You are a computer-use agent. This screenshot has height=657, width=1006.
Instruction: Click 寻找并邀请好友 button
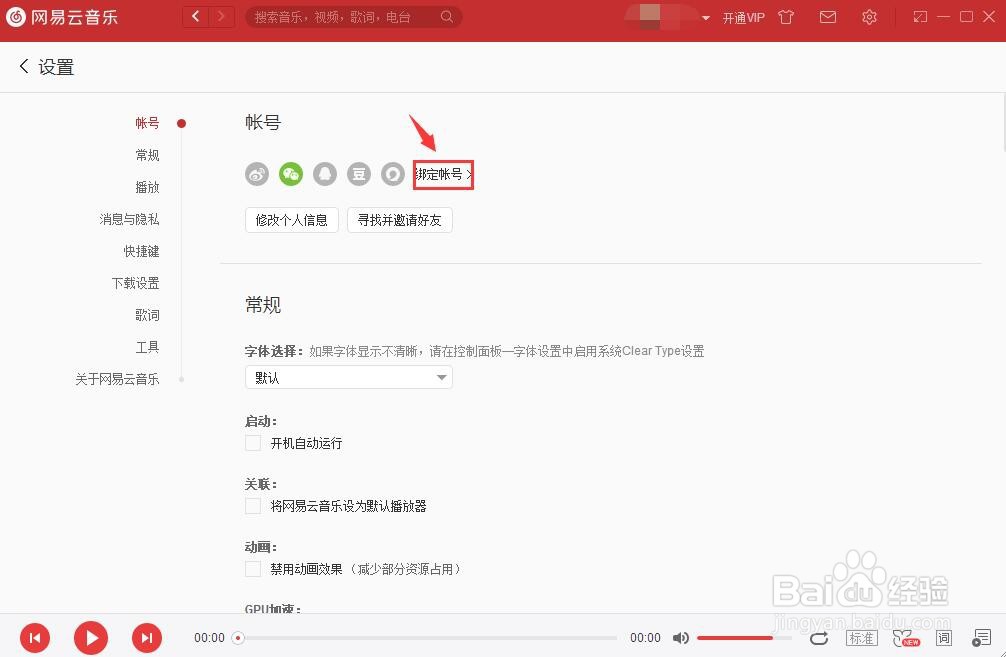pos(400,220)
